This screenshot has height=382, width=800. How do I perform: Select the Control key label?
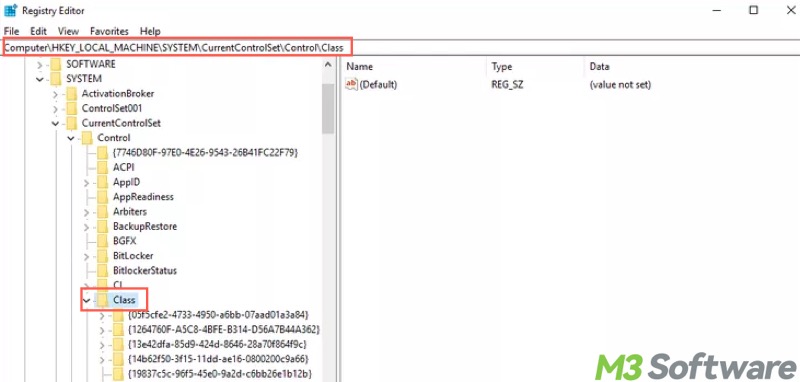(114, 138)
